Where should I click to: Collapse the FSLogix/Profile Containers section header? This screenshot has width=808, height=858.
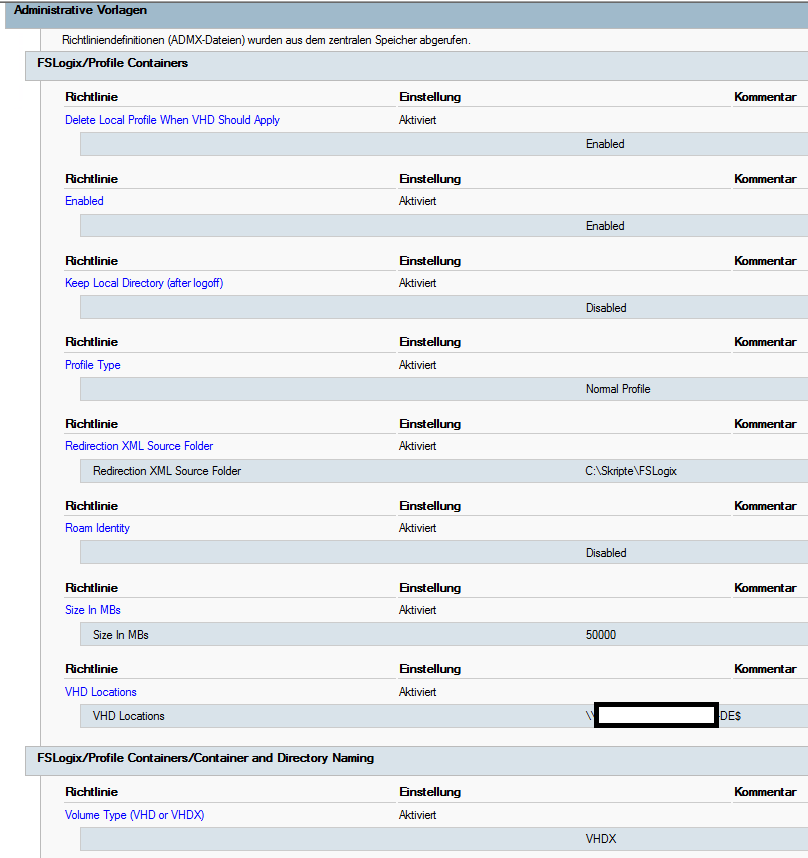416,66
